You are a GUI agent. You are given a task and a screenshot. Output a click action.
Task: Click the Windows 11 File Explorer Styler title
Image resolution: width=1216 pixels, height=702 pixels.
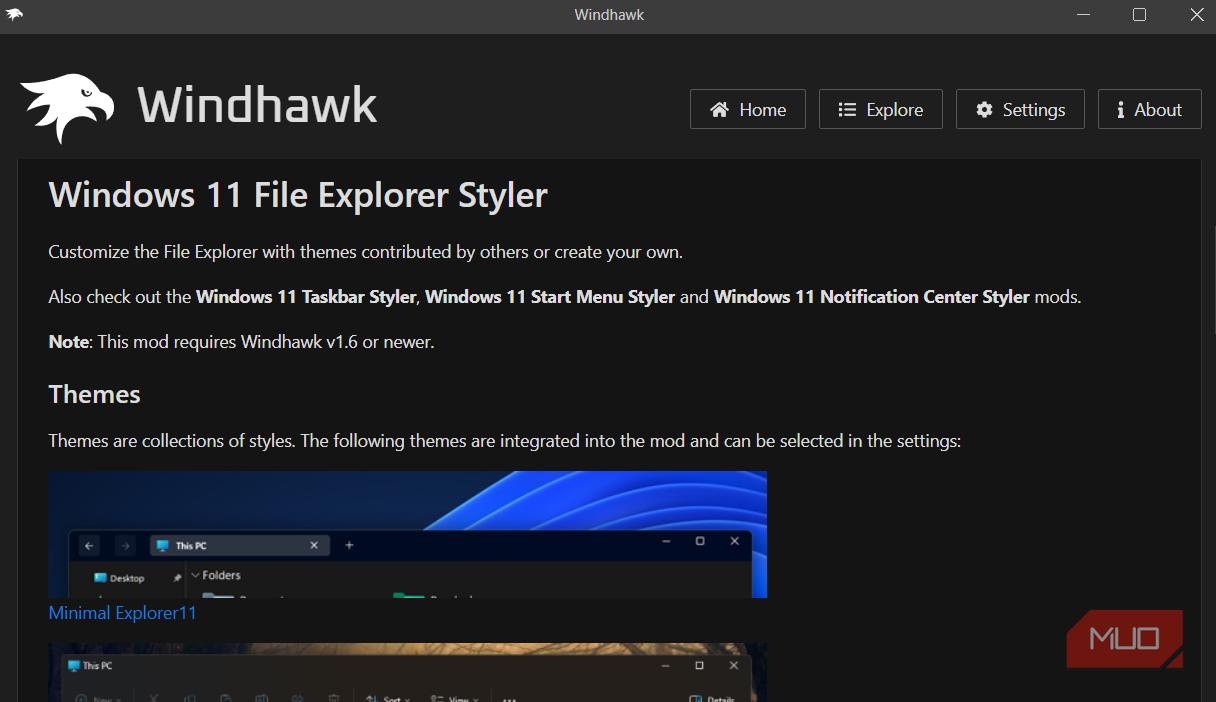pos(298,195)
